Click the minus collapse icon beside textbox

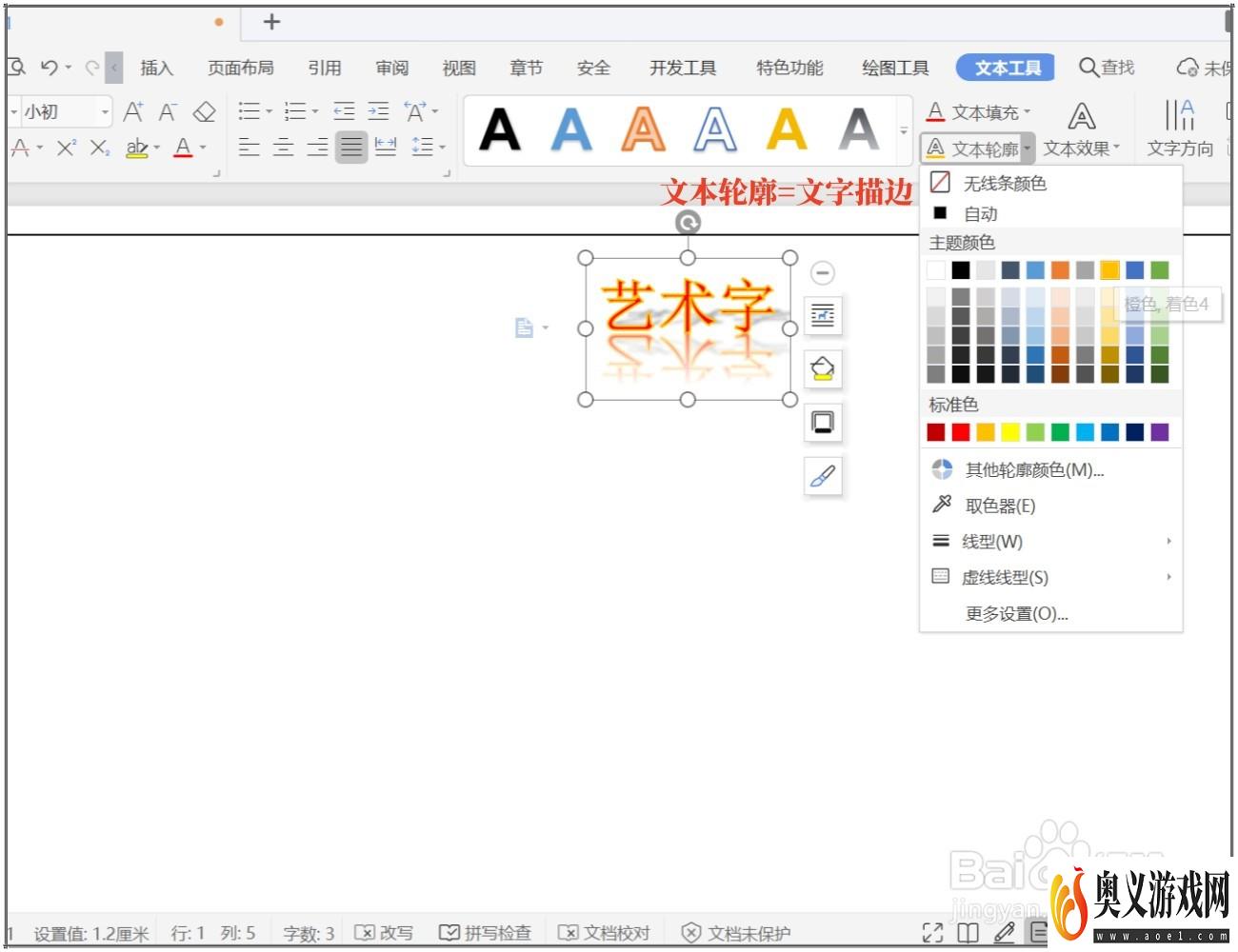[x=823, y=273]
